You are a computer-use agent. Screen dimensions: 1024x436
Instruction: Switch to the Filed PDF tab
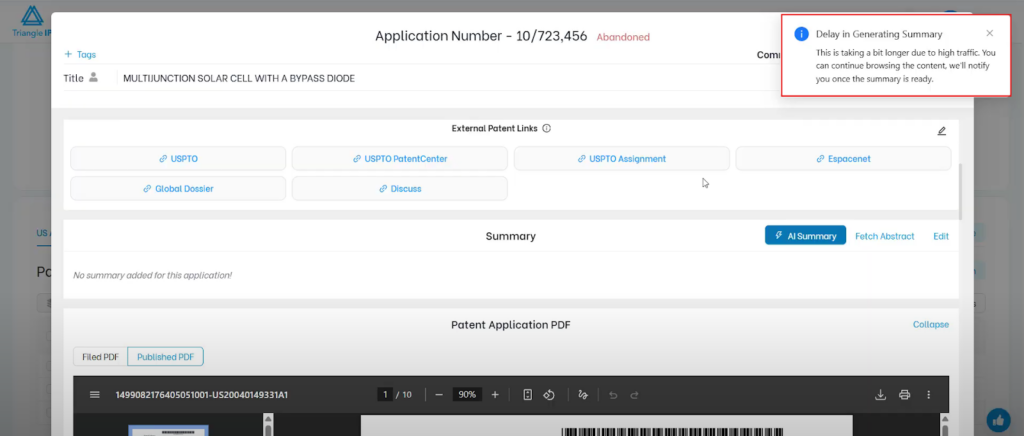coord(100,357)
